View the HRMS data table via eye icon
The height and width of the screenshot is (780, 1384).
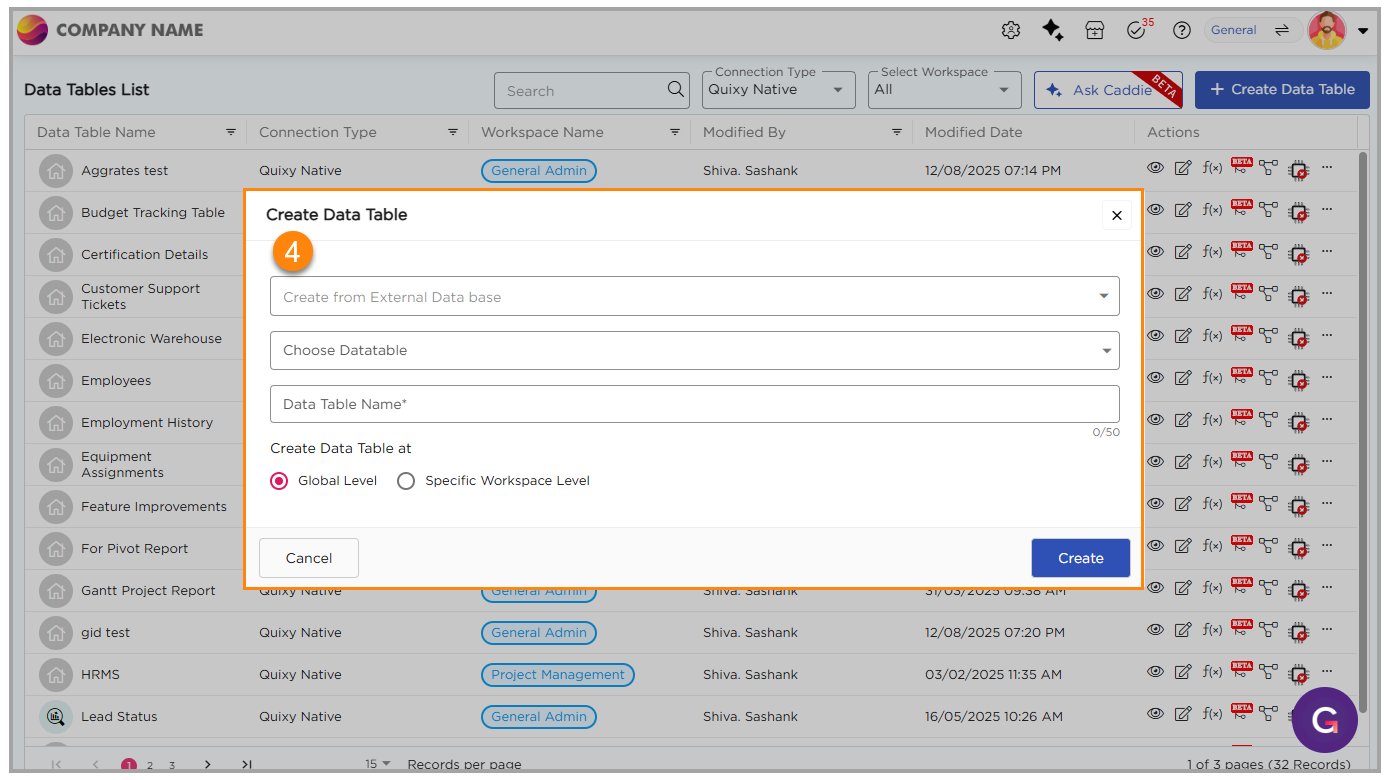click(1155, 672)
